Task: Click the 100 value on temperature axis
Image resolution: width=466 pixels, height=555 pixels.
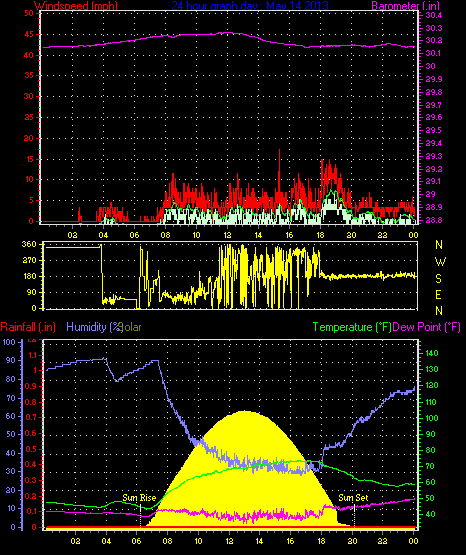Action: tap(431, 418)
